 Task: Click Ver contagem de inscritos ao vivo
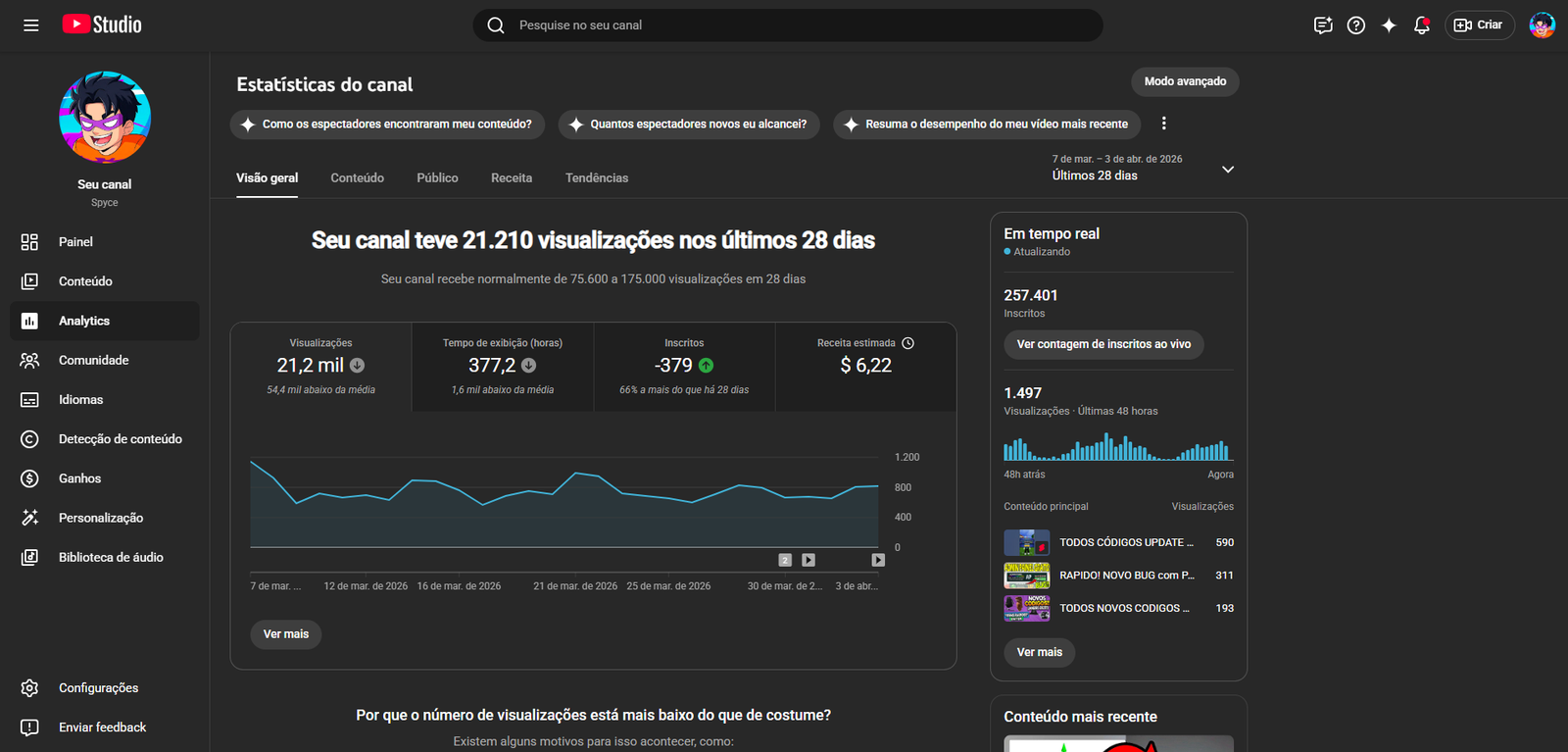(1103, 344)
